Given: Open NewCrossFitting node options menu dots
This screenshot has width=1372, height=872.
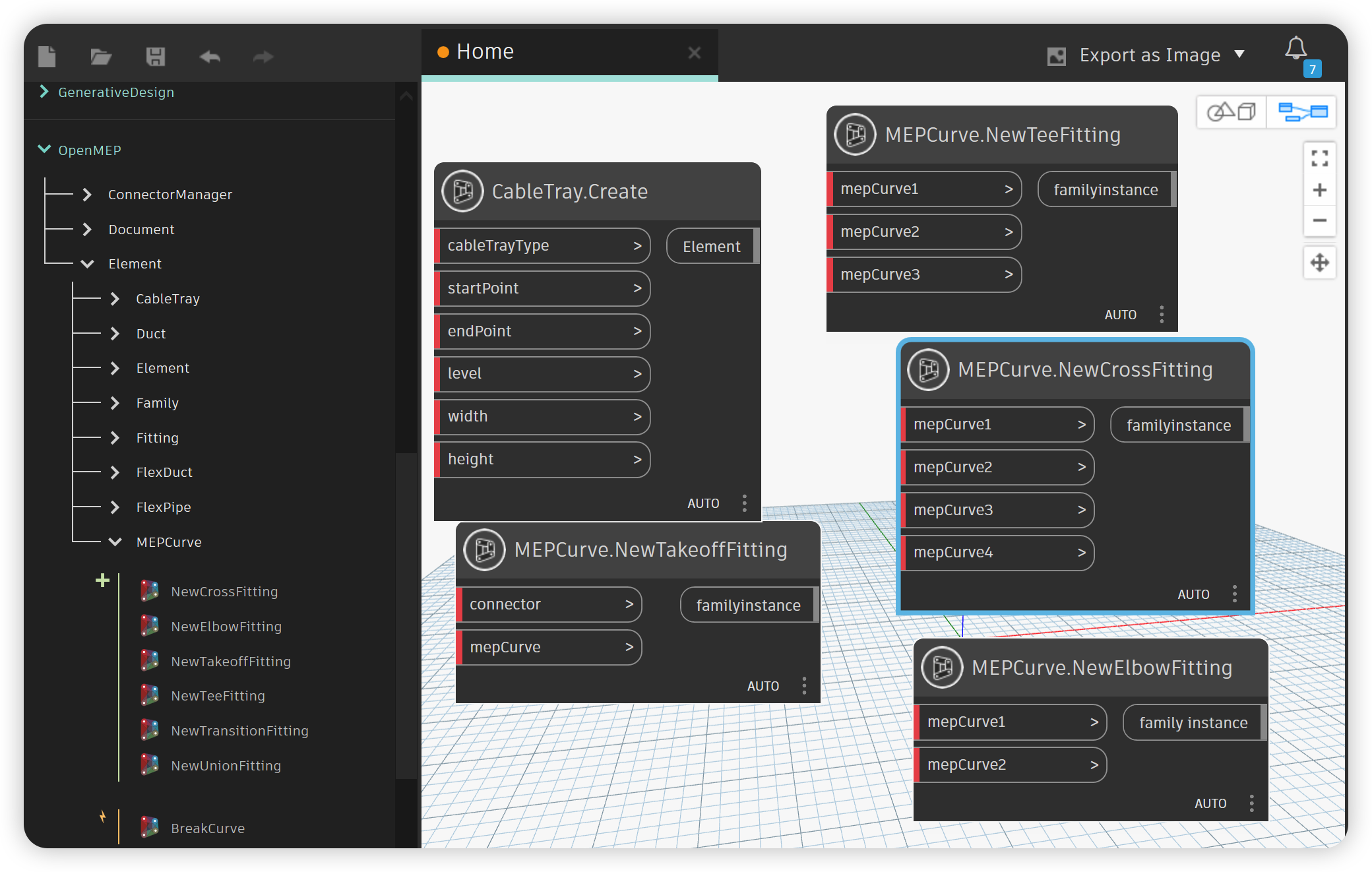Looking at the screenshot, I should (x=1234, y=594).
